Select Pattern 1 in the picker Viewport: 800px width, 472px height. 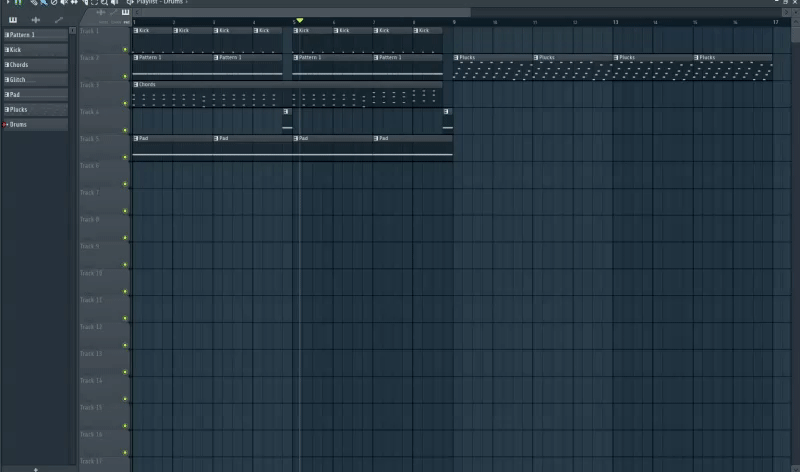(35, 35)
